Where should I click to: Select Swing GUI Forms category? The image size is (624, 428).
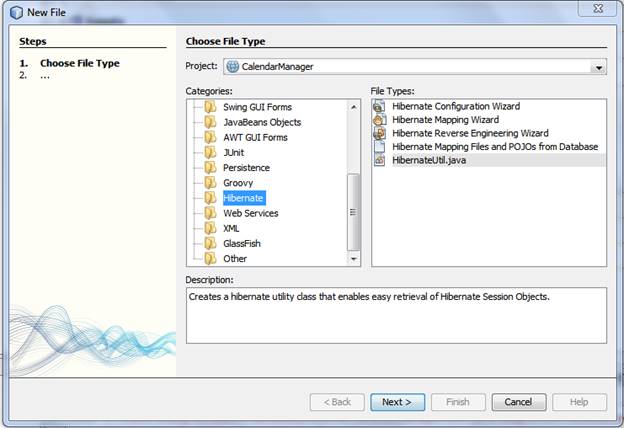[x=257, y=107]
